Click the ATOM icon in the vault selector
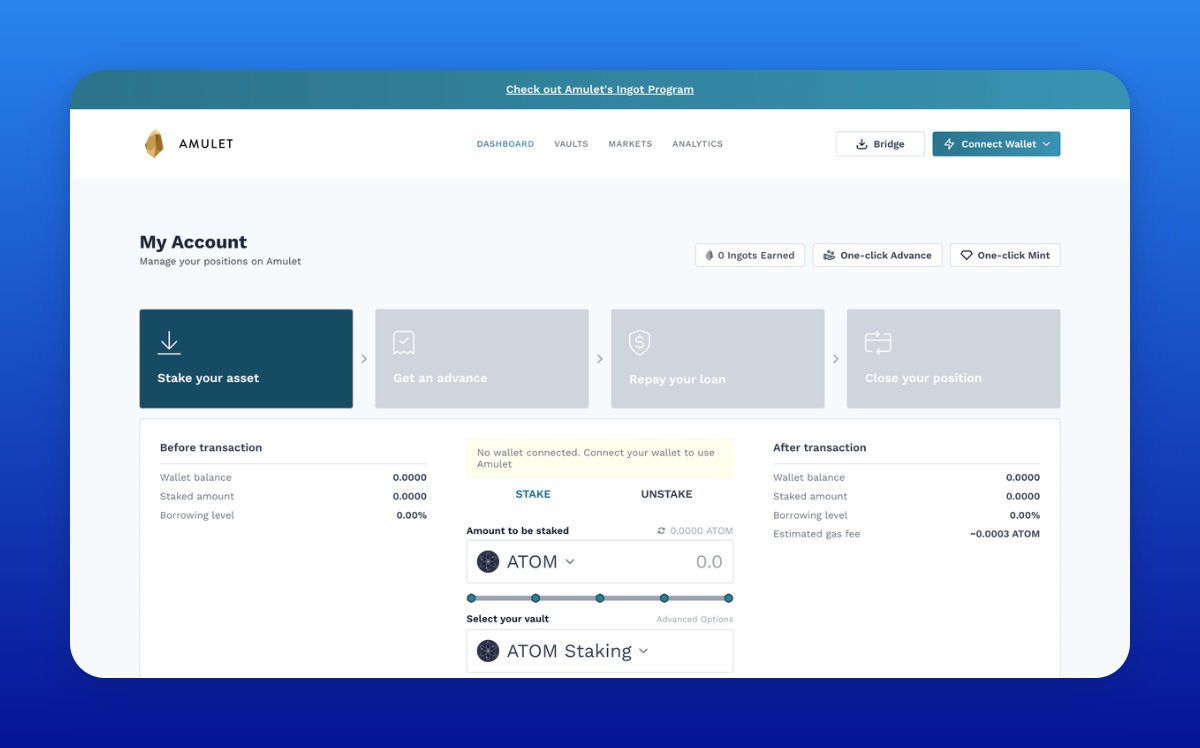The width and height of the screenshot is (1200, 748). [488, 651]
